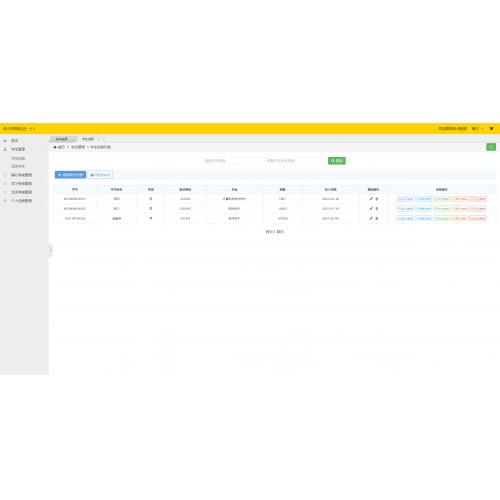This screenshot has height=500, width=500.
Task: Click the green search button beside the search fields
Action: click(337, 161)
